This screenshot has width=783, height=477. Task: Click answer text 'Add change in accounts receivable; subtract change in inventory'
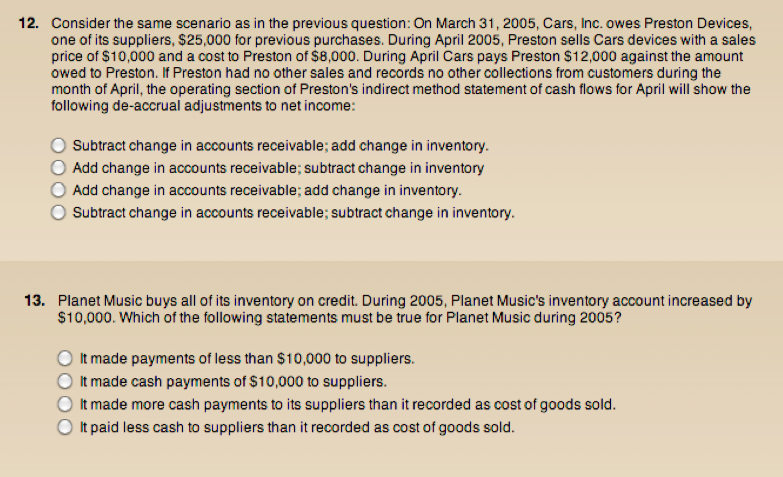278,168
